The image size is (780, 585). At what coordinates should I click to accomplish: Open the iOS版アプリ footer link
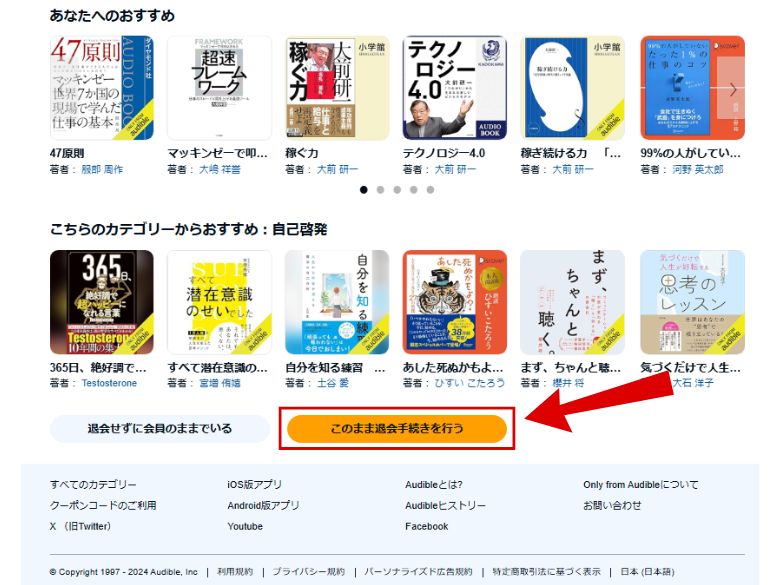pyautogui.click(x=254, y=485)
